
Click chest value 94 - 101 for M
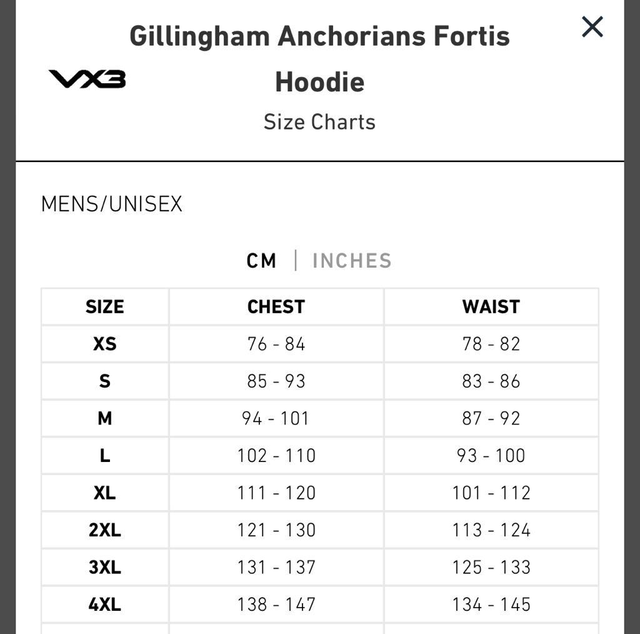click(276, 418)
